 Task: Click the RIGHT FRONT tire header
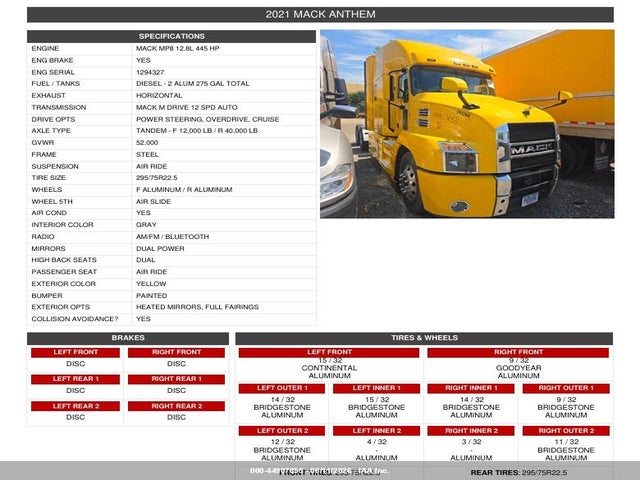pyautogui.click(x=518, y=352)
